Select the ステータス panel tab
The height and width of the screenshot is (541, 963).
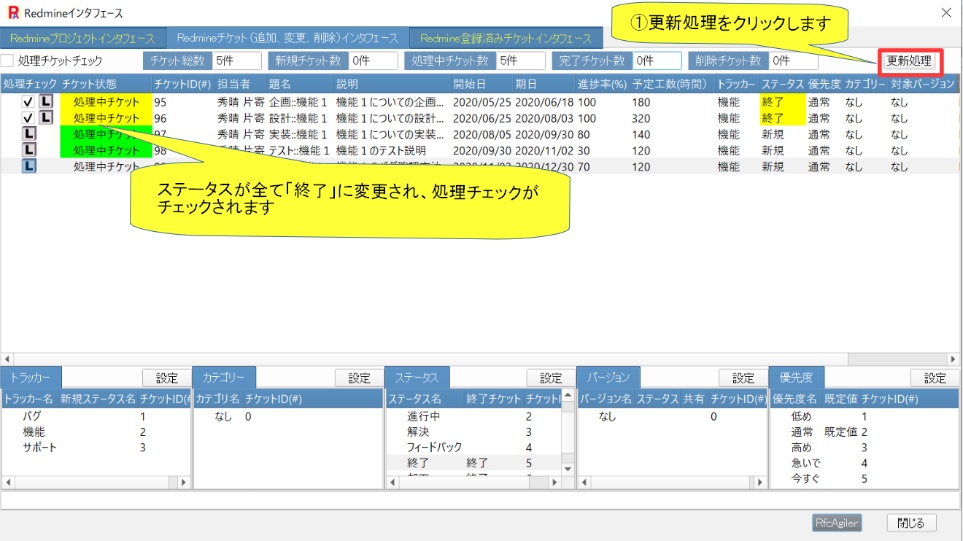coord(416,377)
